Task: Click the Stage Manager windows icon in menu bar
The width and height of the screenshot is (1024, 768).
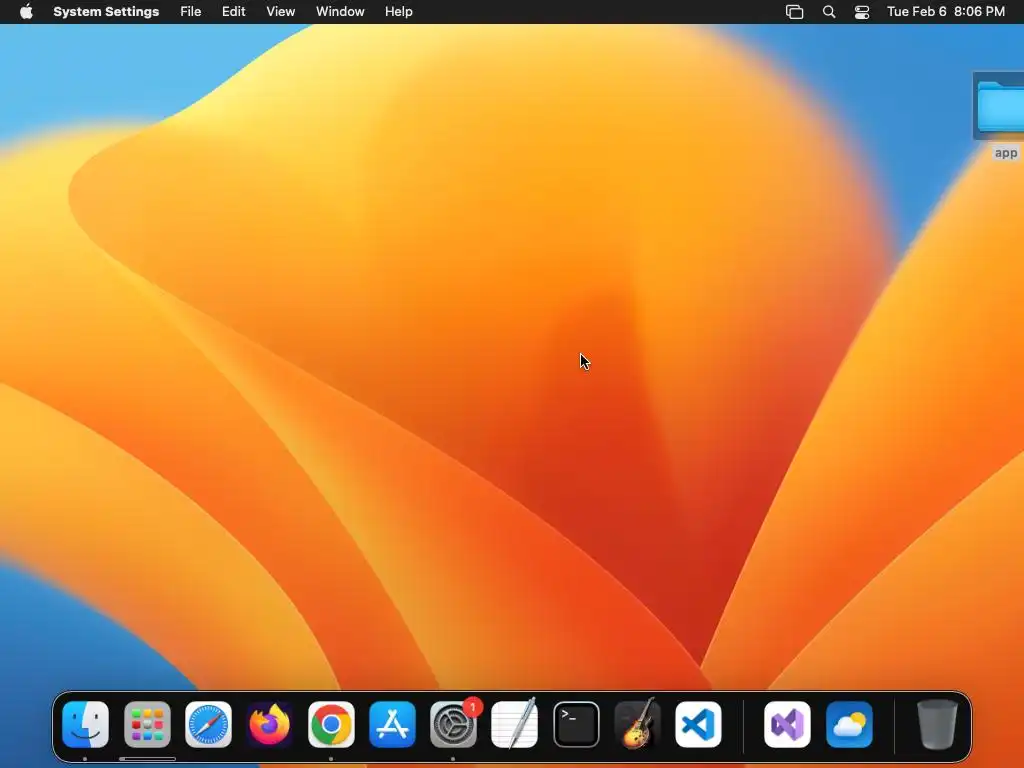Action: (x=794, y=12)
